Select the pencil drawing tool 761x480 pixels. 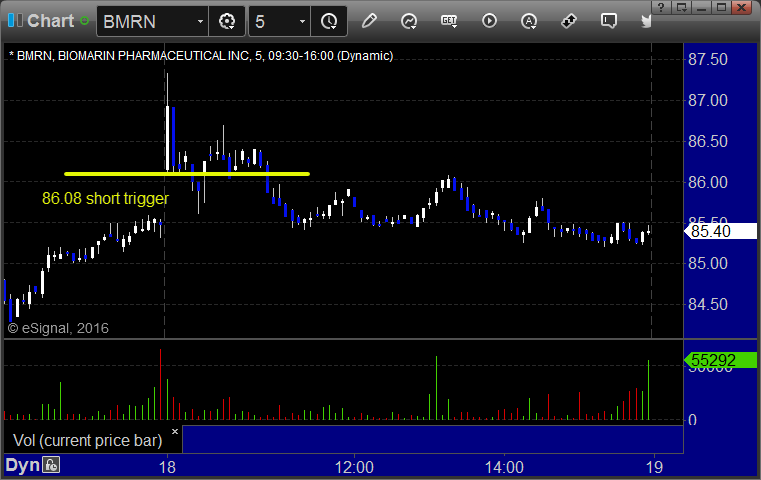(x=369, y=20)
